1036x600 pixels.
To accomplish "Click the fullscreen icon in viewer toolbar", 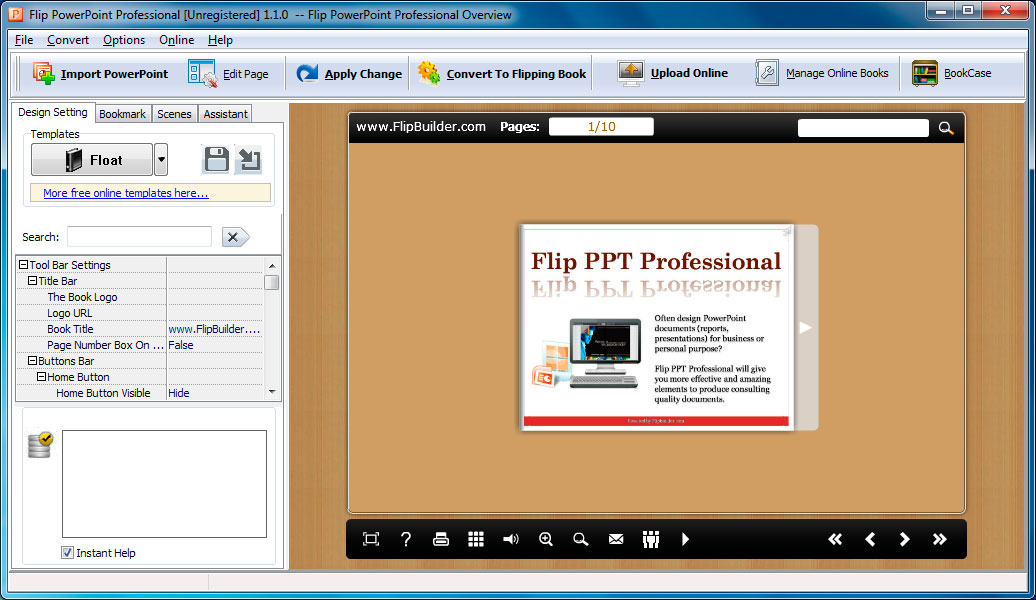I will coord(371,539).
